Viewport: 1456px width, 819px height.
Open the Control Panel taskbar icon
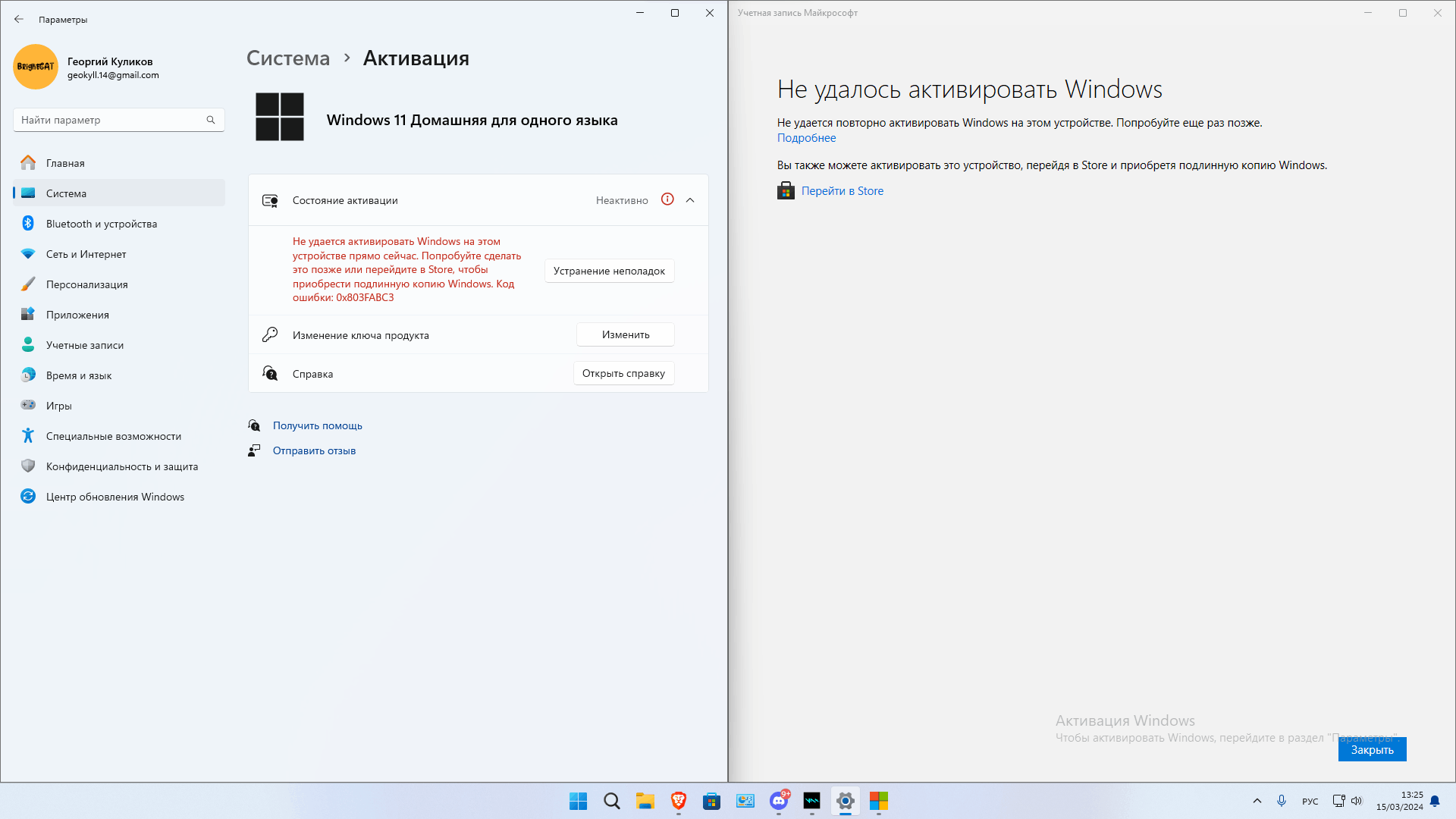coord(745,801)
